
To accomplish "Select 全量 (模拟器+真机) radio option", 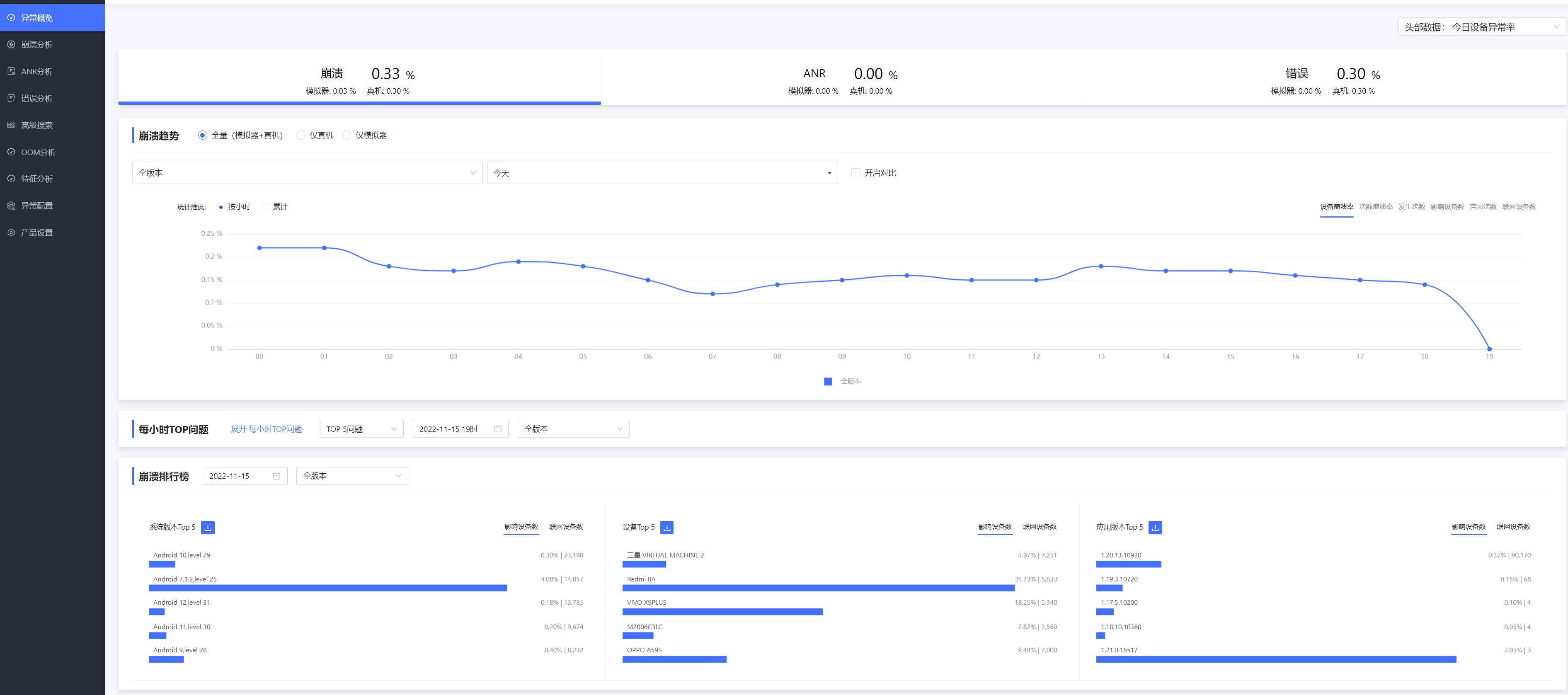I will coord(203,135).
